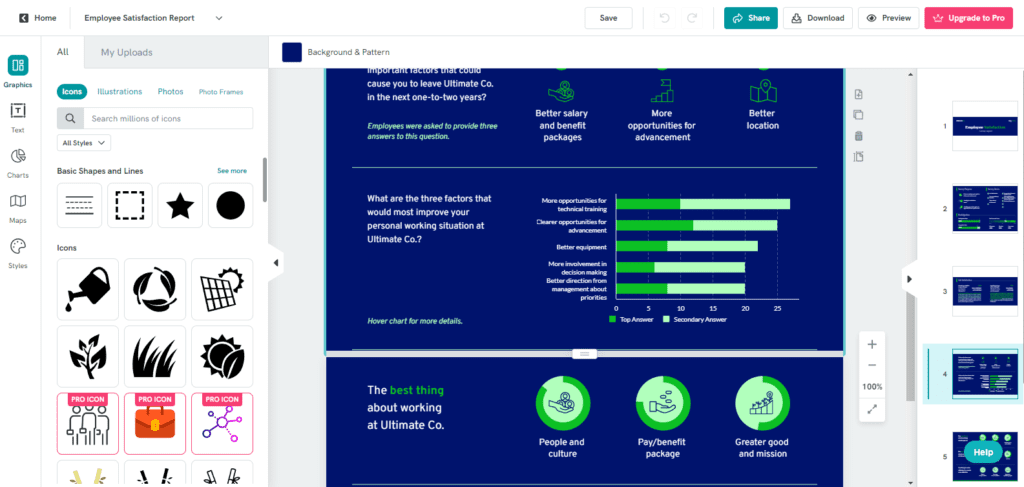Click the add page icon beside canvas
The width and height of the screenshot is (1024, 487).
pyautogui.click(x=859, y=95)
